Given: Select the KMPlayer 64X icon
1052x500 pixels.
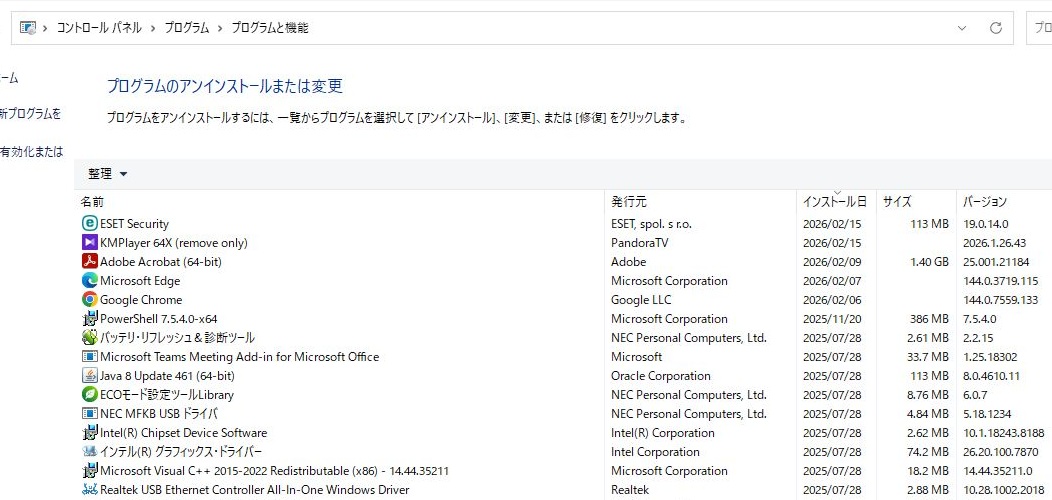Looking at the screenshot, I should [x=90, y=243].
